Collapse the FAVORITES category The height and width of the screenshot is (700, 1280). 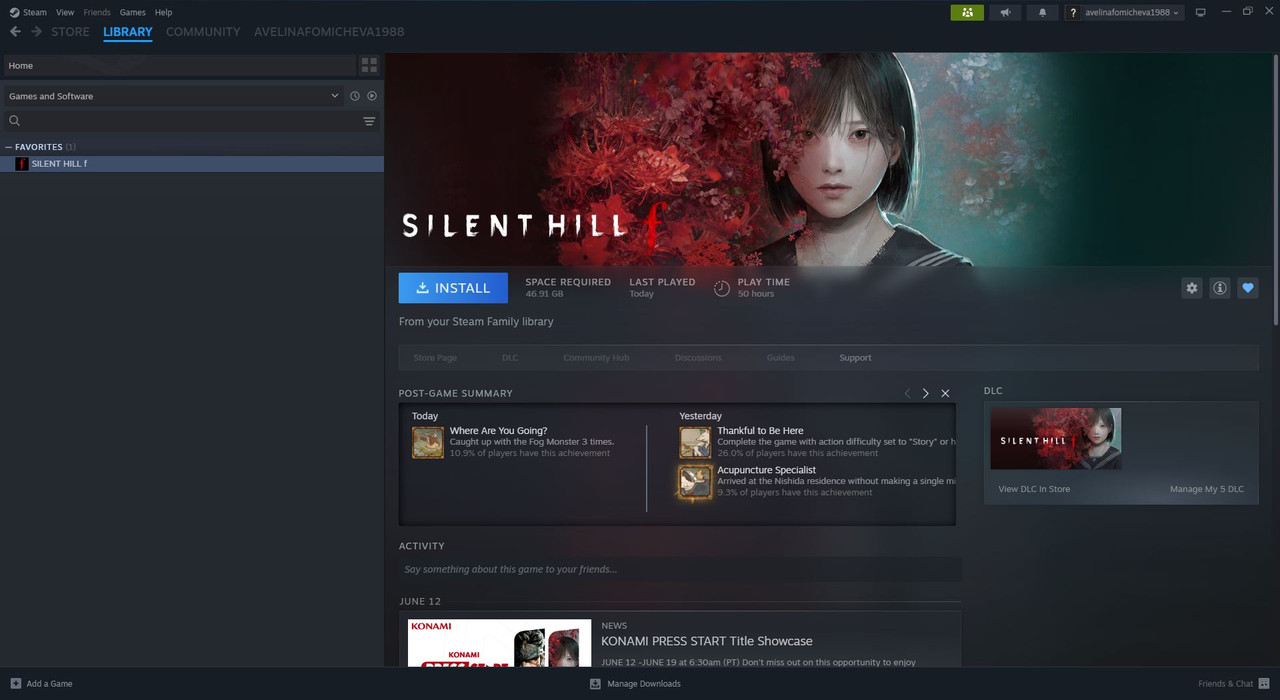click(9, 147)
